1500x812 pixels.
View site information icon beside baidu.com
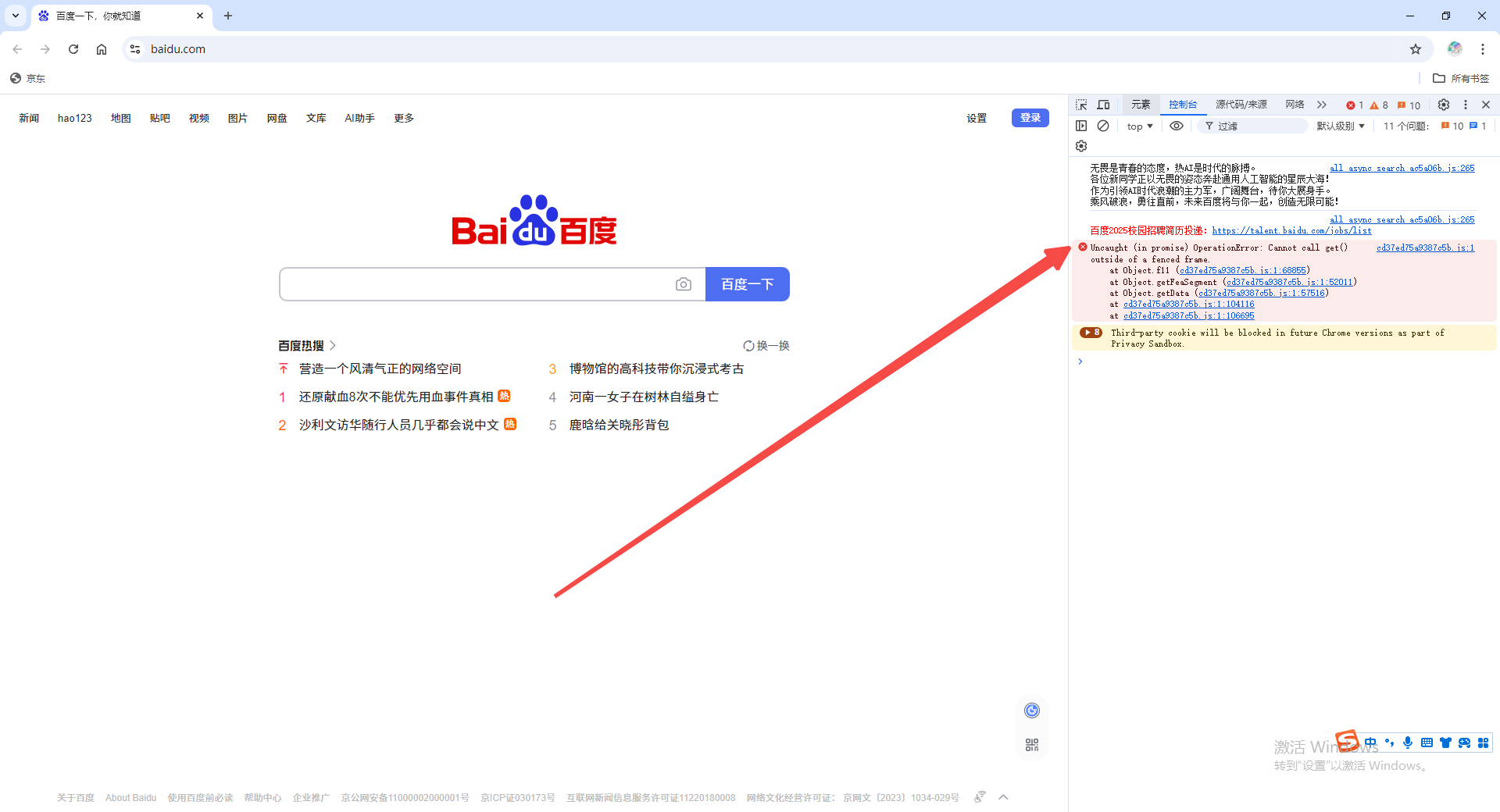pos(135,49)
